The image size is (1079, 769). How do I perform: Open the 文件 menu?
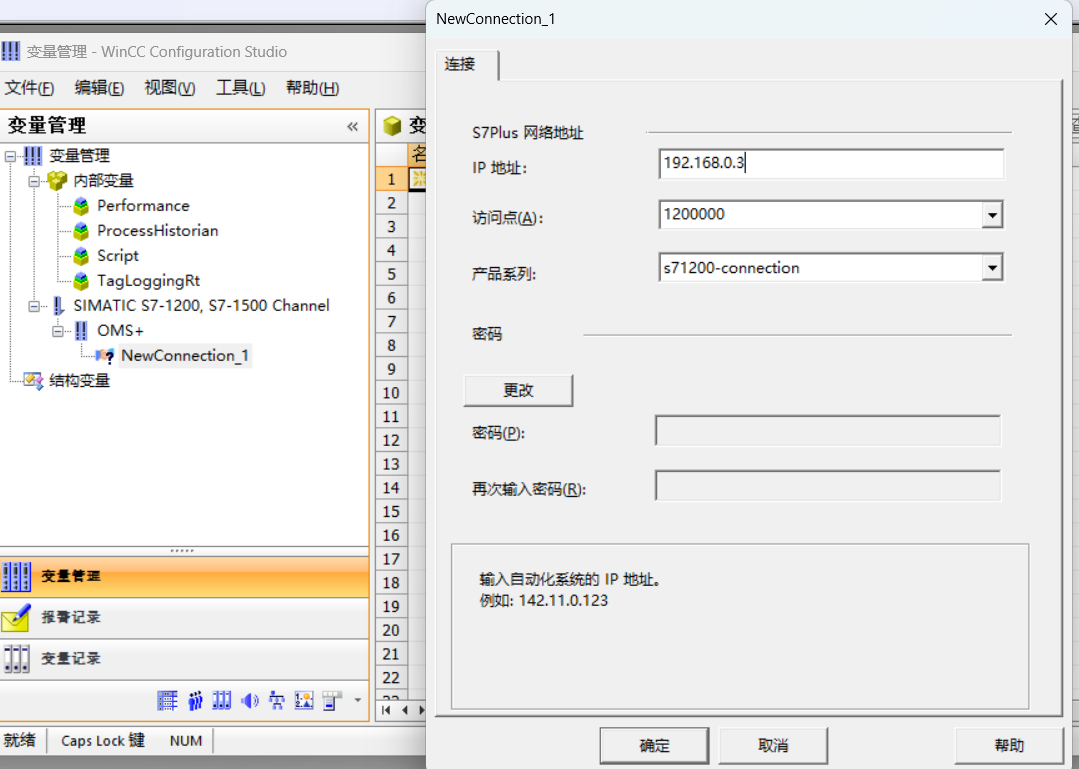pos(29,88)
